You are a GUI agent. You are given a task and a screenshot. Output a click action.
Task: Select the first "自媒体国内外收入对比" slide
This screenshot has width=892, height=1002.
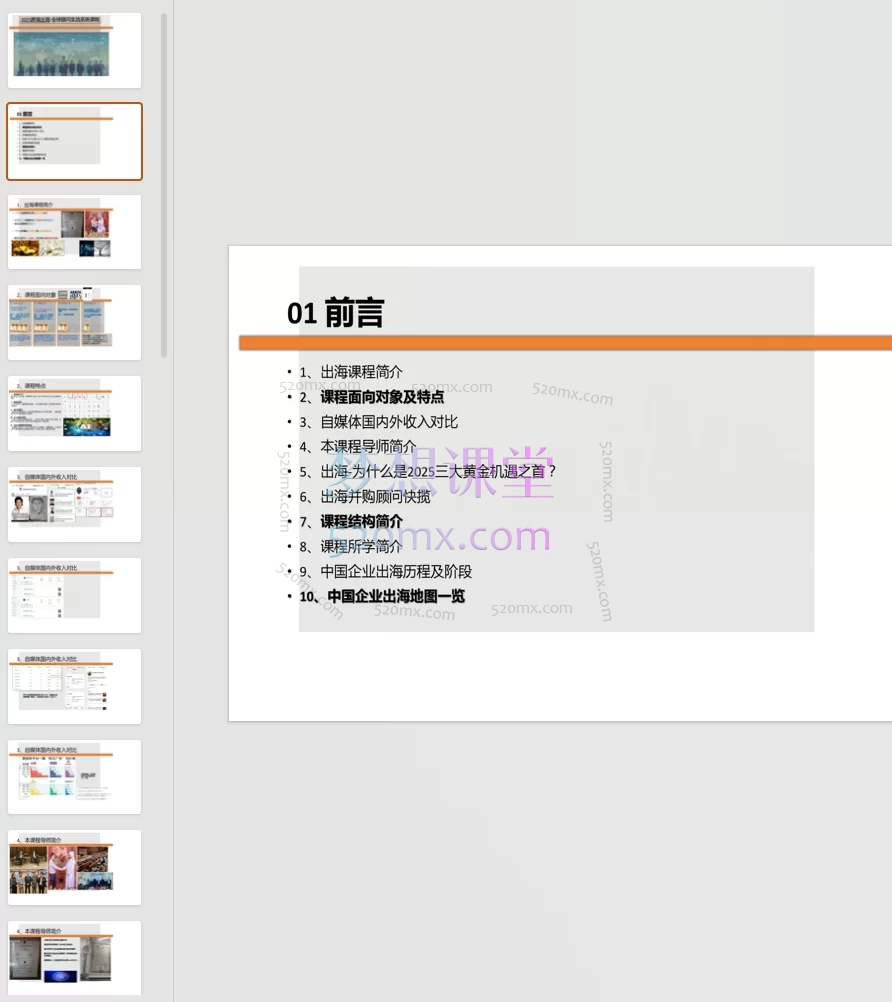(74, 503)
